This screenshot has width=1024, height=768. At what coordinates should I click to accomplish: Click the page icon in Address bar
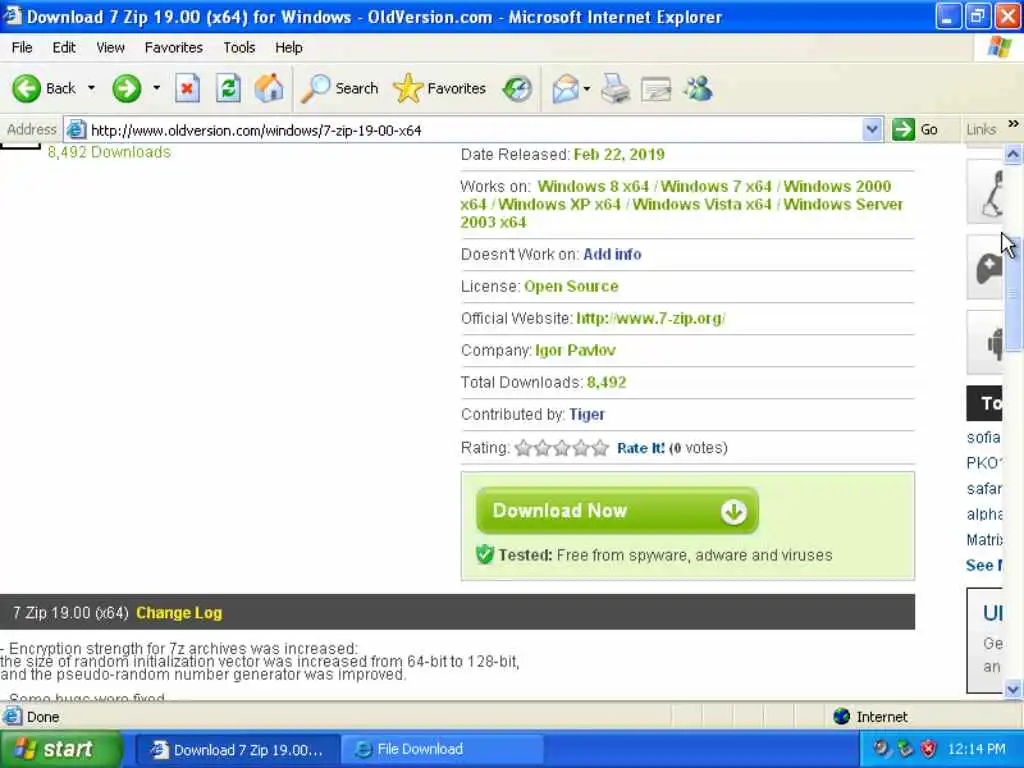[76, 130]
